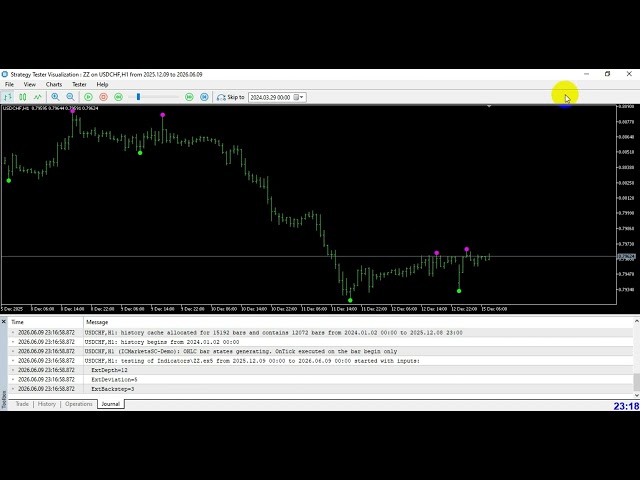
Task: Open the View menu
Action: click(x=29, y=84)
